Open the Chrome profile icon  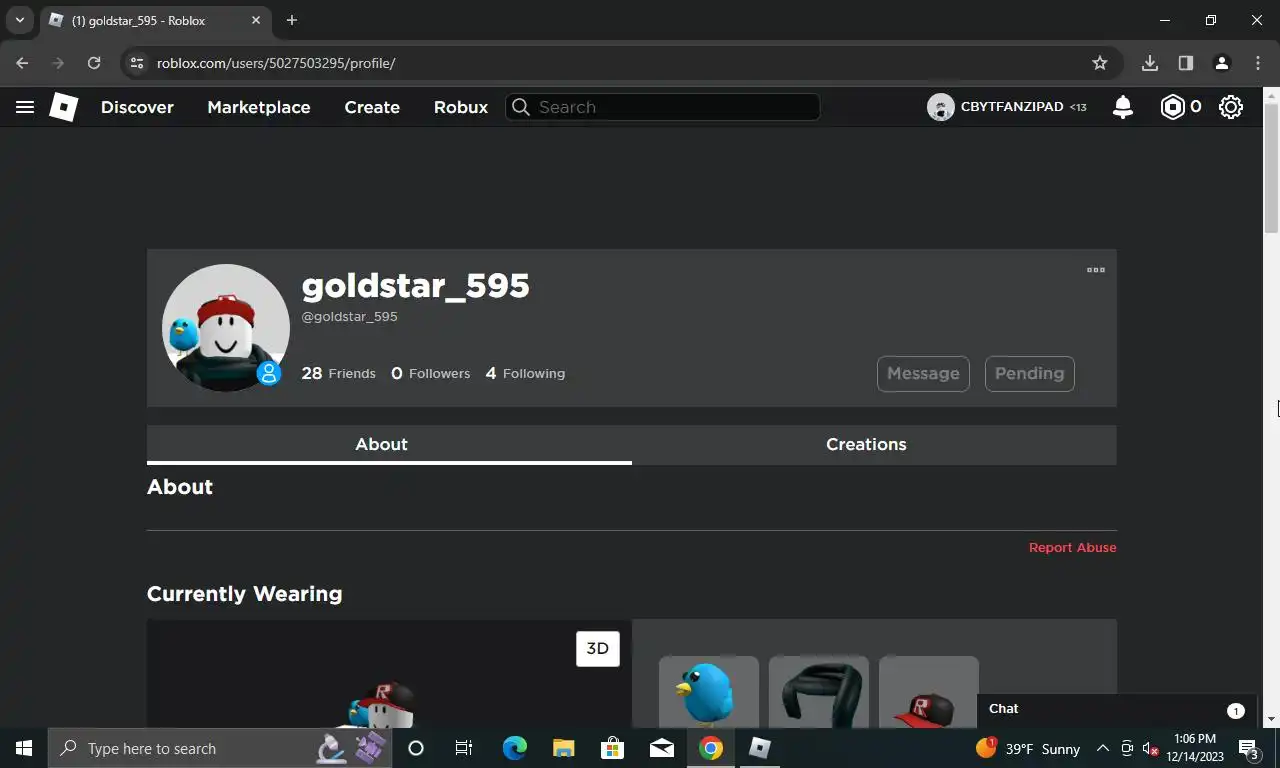pos(1221,63)
